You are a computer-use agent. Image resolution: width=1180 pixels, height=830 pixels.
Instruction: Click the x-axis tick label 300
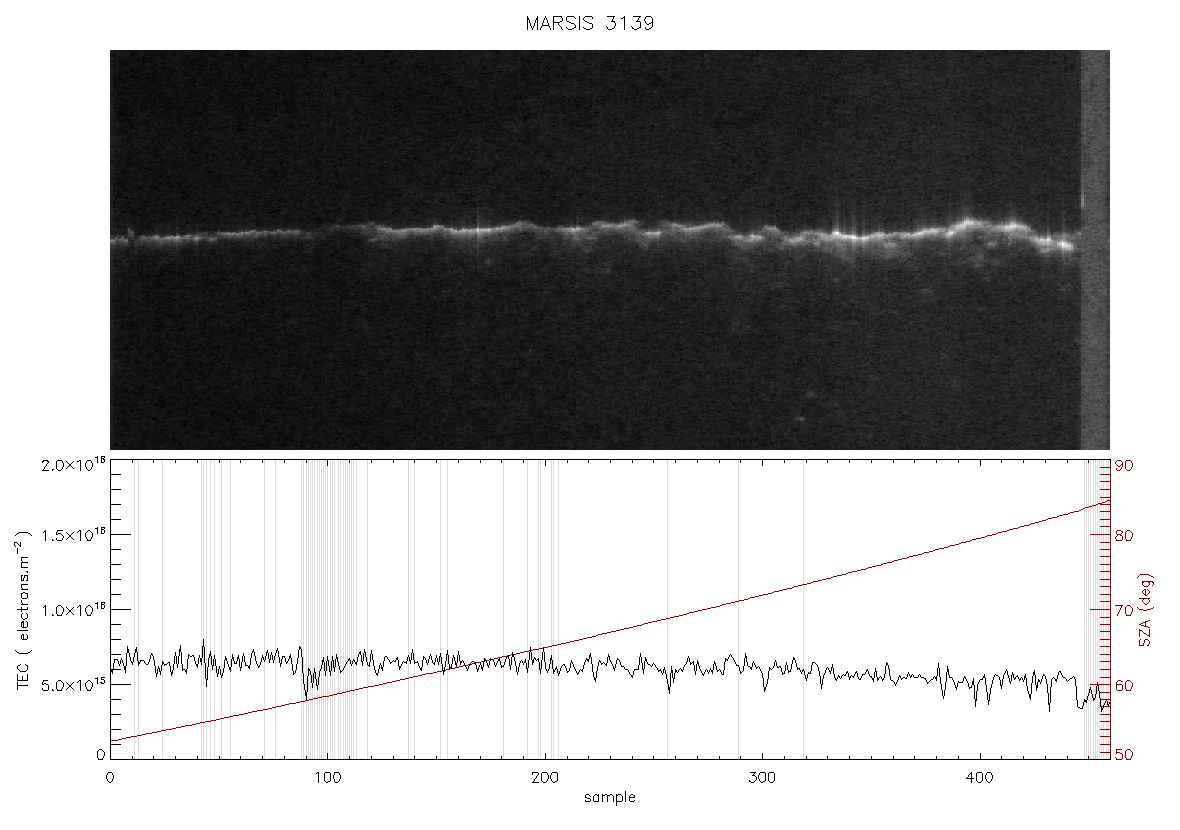coord(762,777)
